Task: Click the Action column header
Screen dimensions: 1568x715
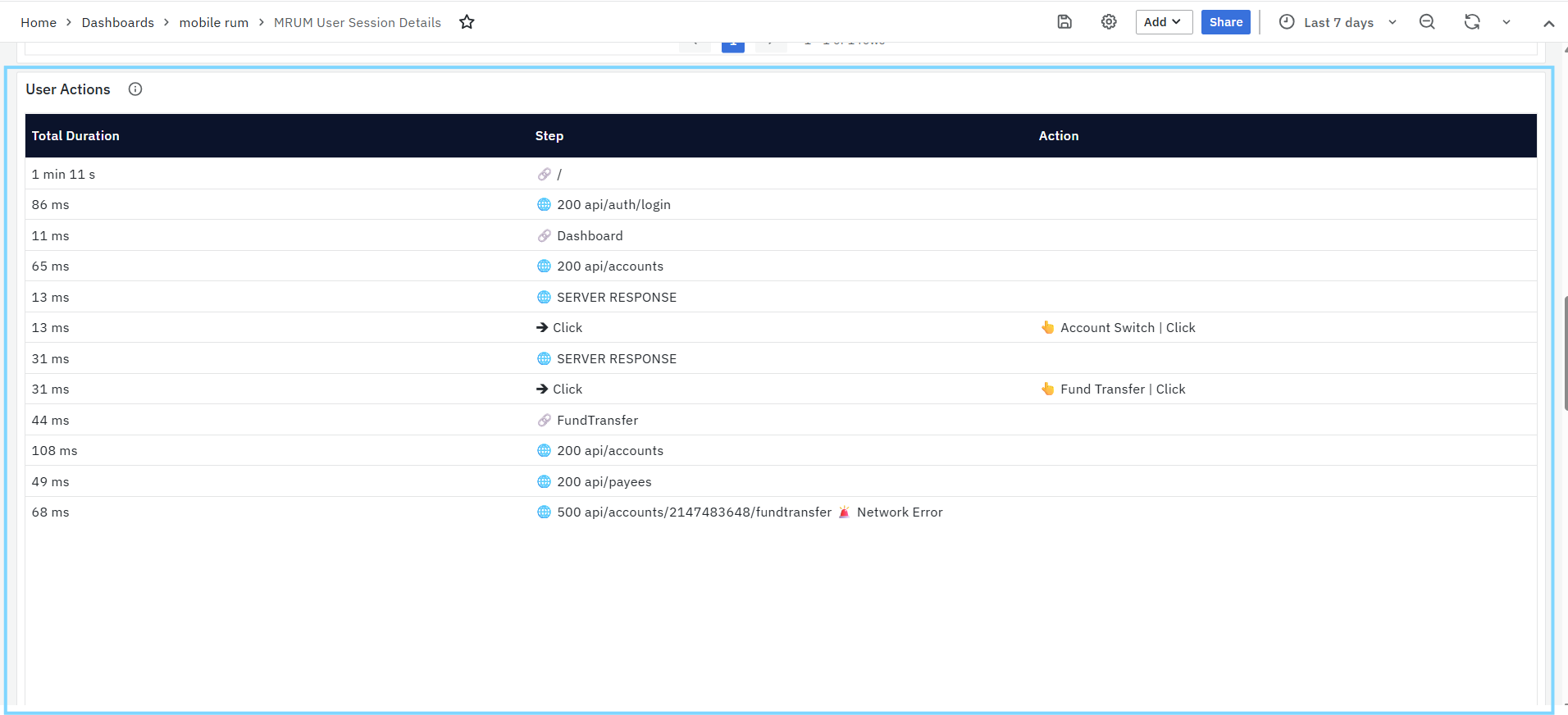Action: (x=1058, y=136)
